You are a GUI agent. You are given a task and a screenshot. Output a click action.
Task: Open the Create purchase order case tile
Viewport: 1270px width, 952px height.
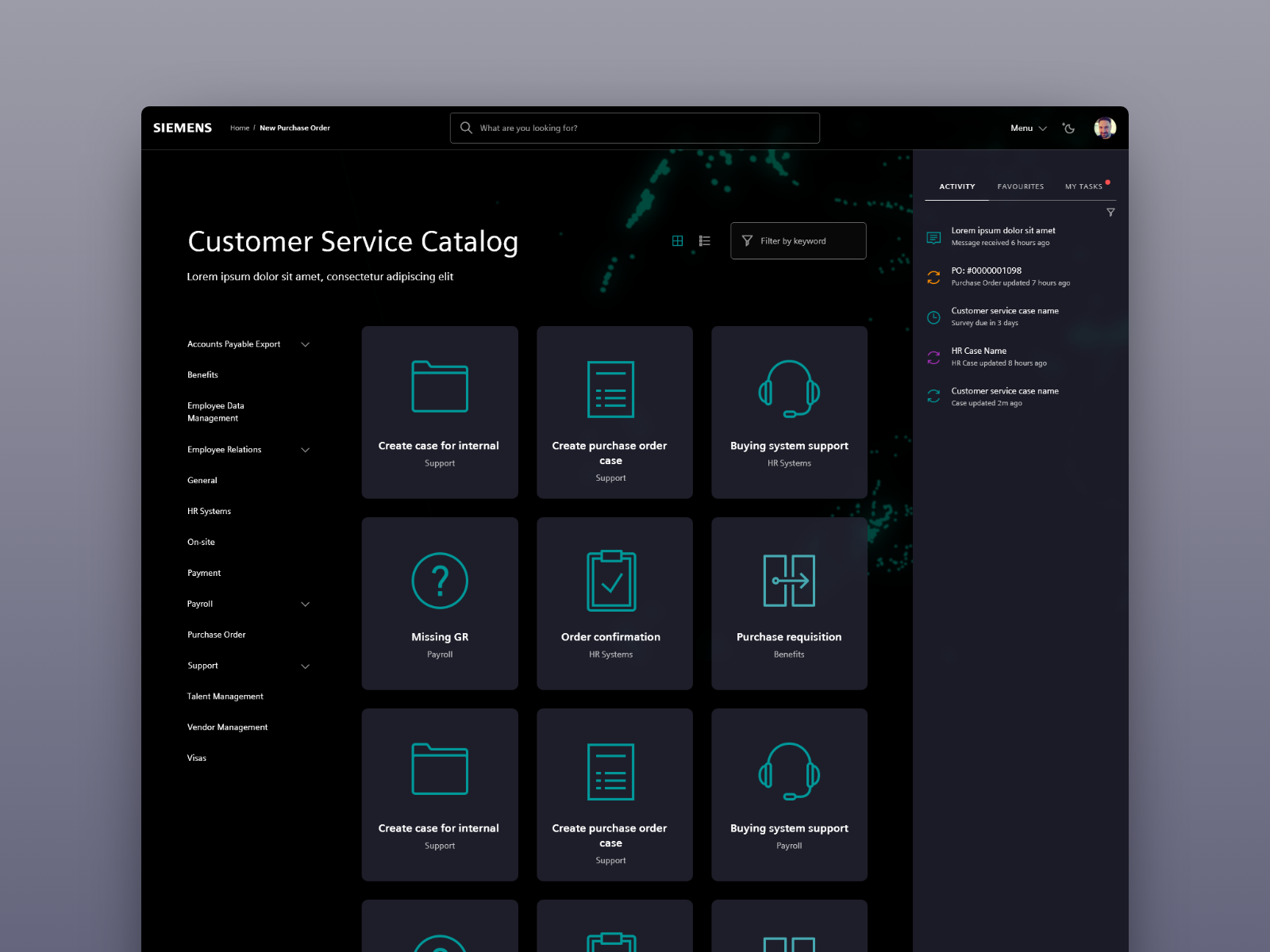(614, 413)
